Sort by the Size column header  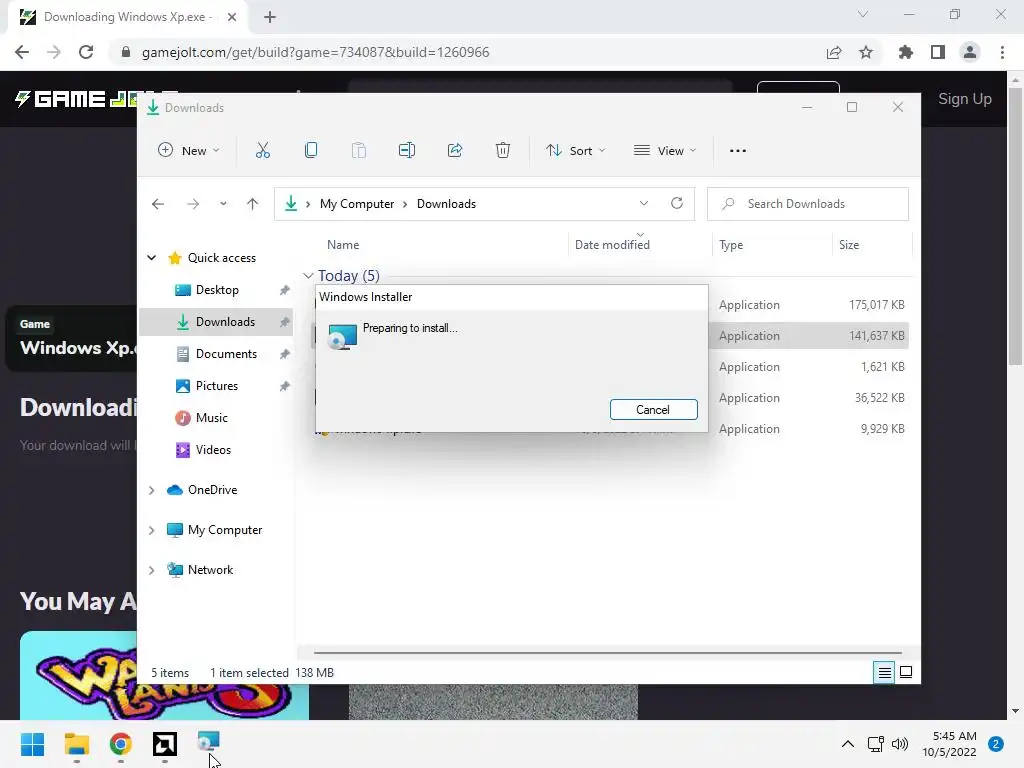[x=872, y=245]
